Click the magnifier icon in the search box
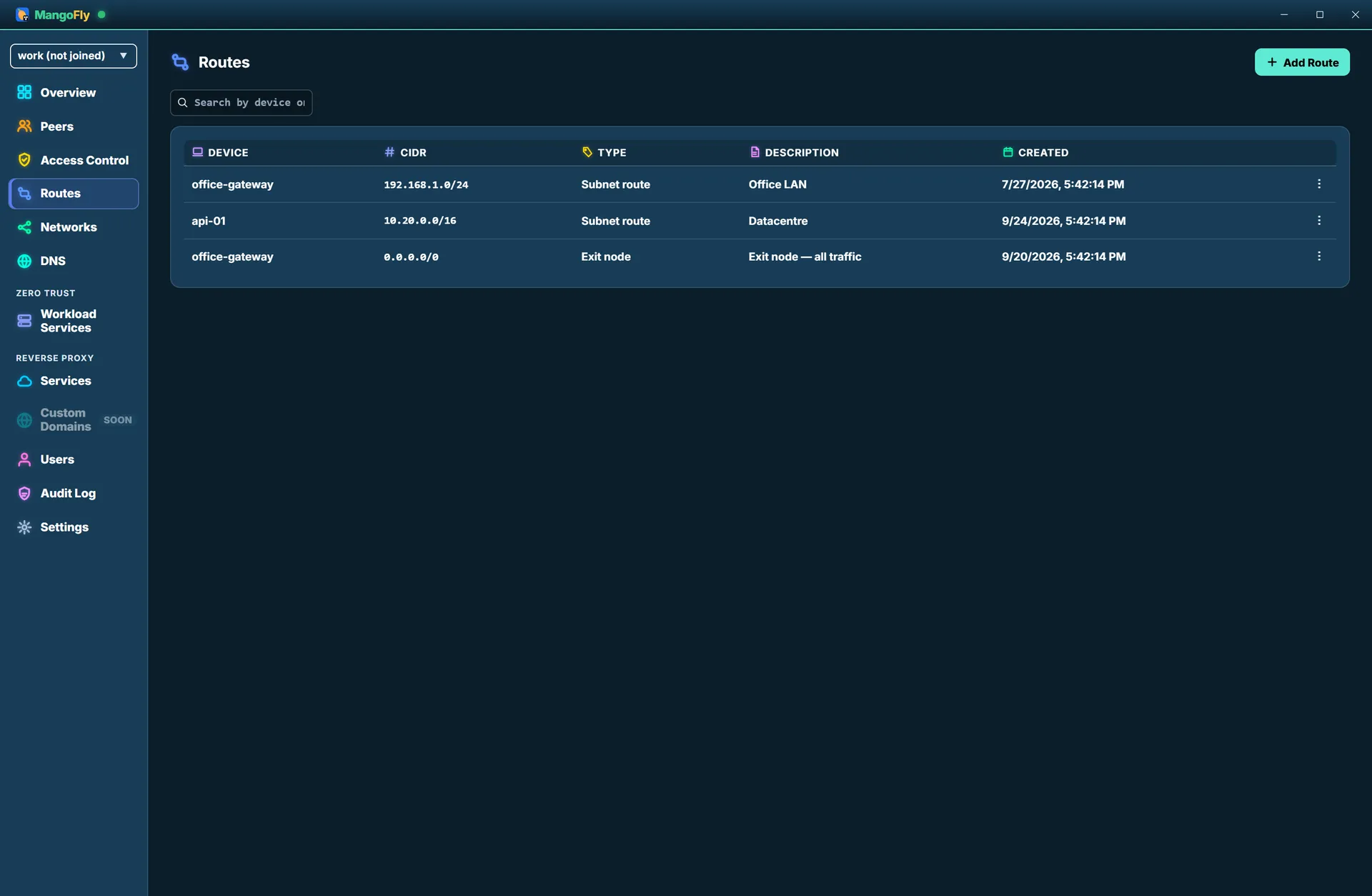 click(x=183, y=103)
